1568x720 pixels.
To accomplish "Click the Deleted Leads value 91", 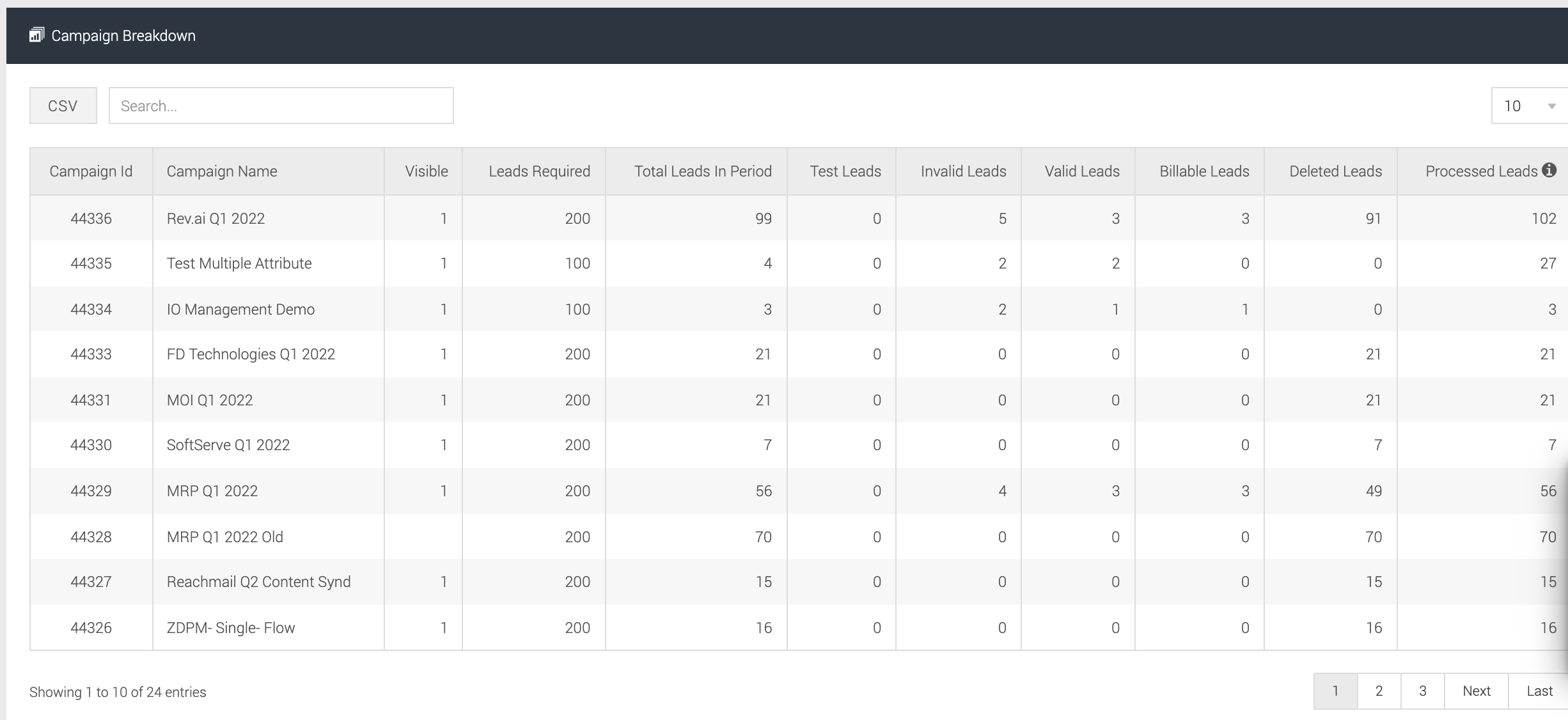I will point(1374,219).
